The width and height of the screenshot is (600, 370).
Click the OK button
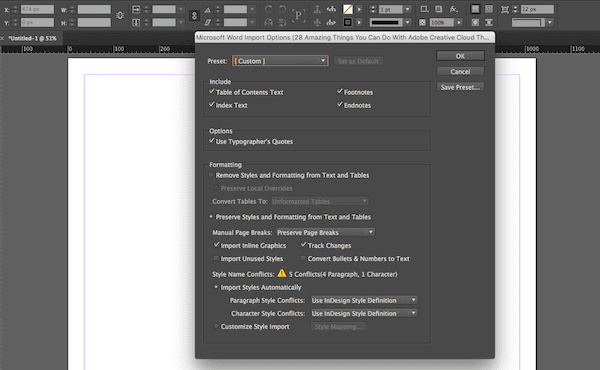click(460, 56)
